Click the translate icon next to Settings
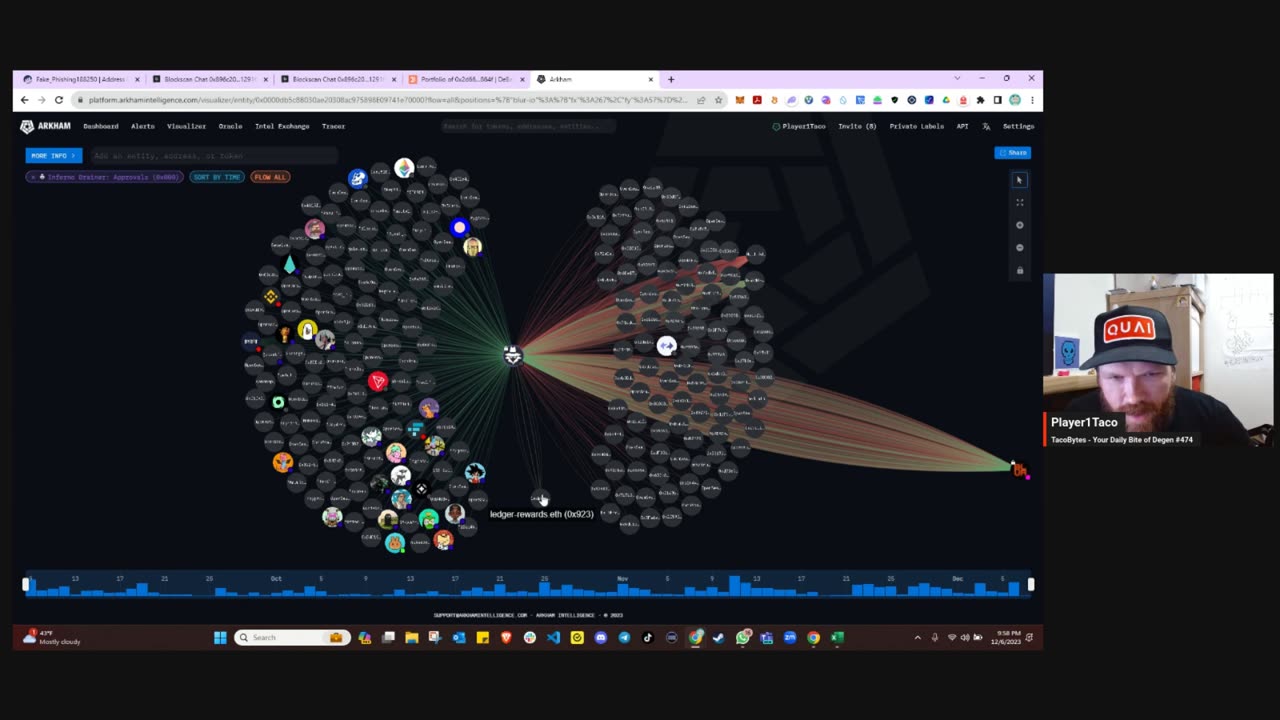This screenshot has width=1280, height=720. [986, 126]
